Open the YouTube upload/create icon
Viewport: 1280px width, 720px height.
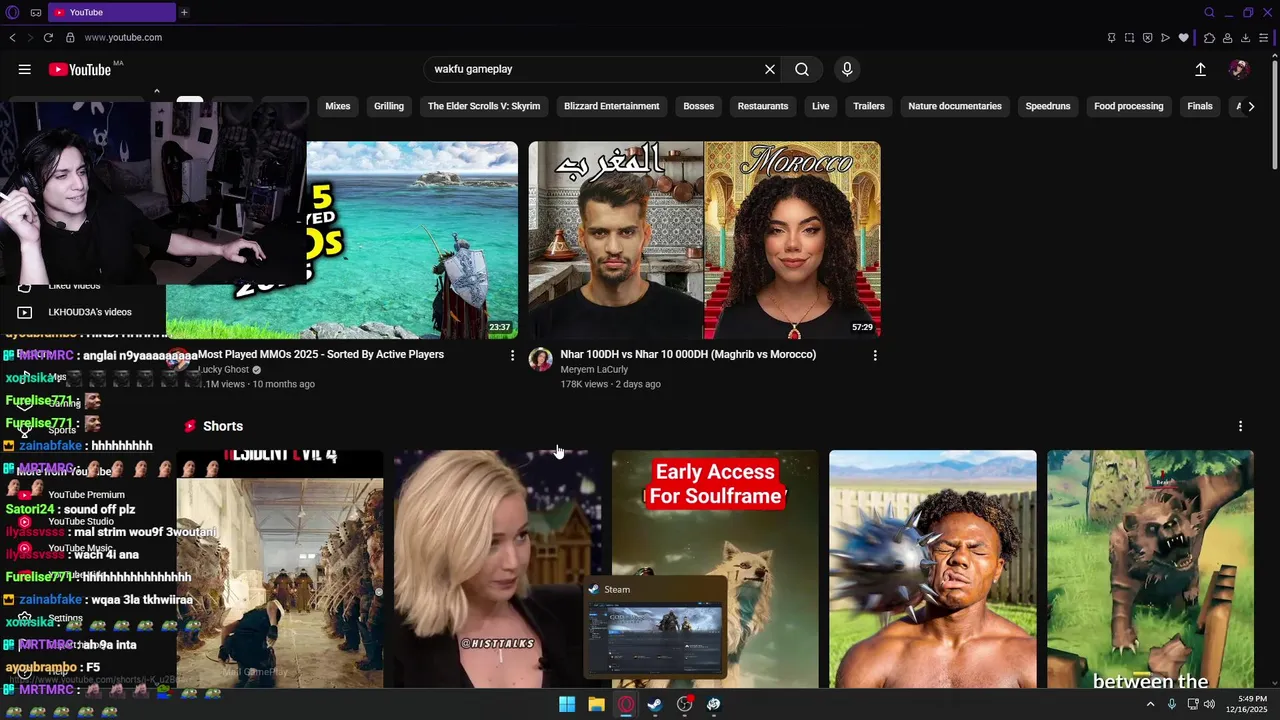pyautogui.click(x=1200, y=69)
